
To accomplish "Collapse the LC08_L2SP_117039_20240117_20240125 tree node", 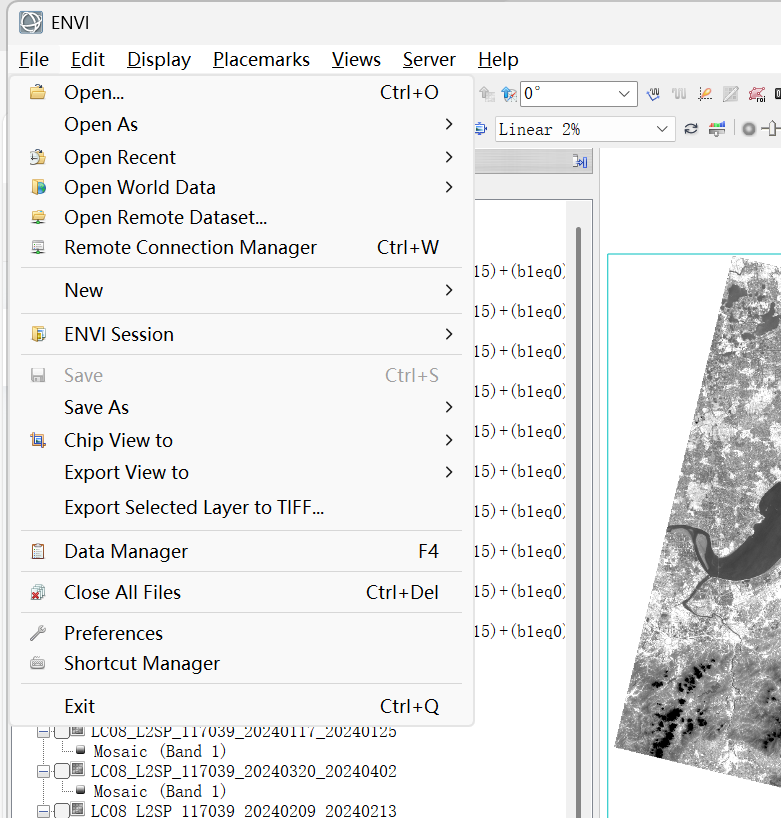I will pyautogui.click(x=43, y=732).
